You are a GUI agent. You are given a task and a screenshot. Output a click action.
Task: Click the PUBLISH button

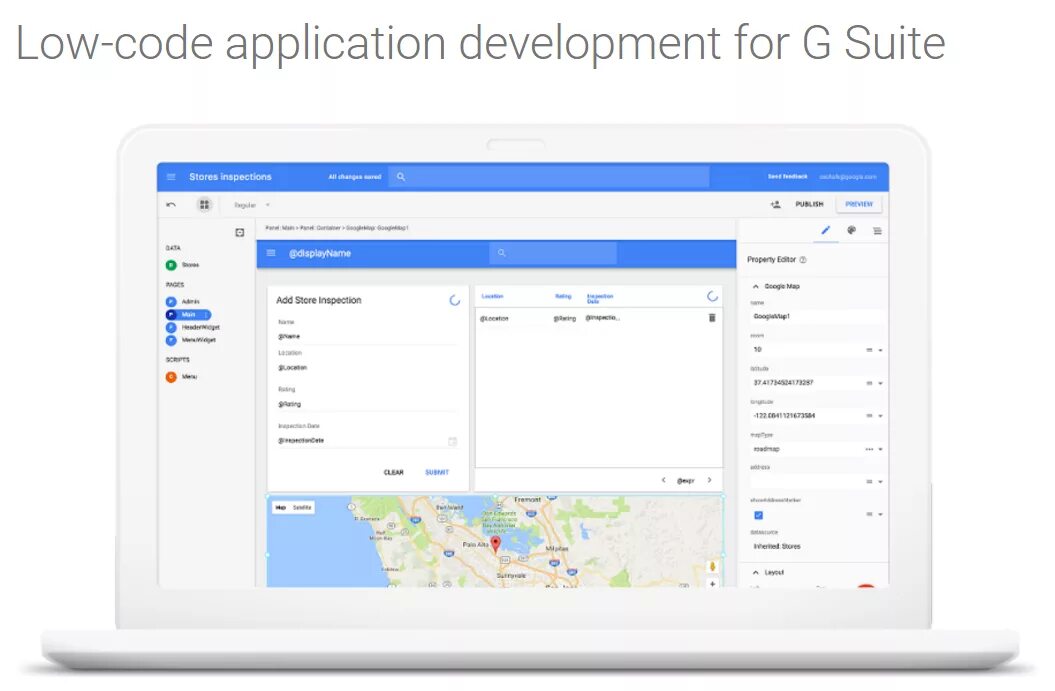click(x=809, y=204)
